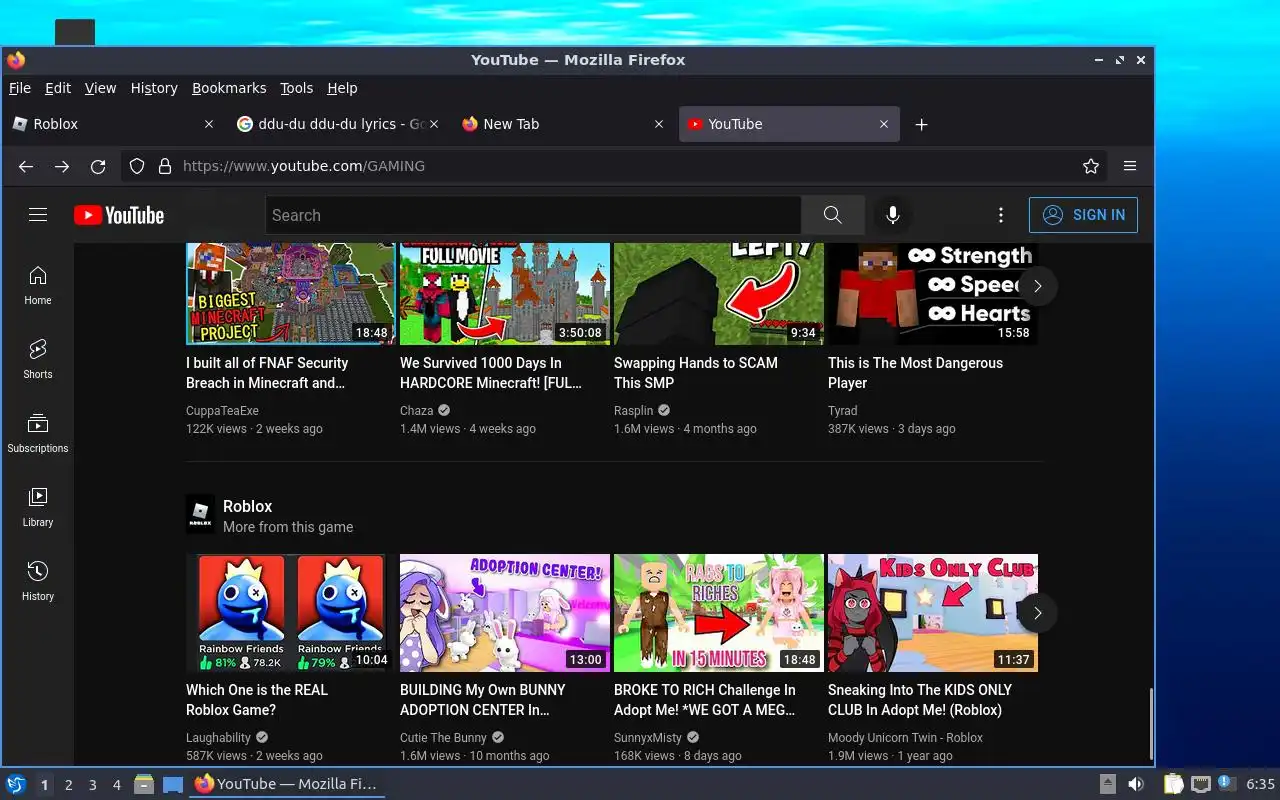The width and height of the screenshot is (1280, 800).
Task: Close the Roblox tab
Action: coord(209,124)
